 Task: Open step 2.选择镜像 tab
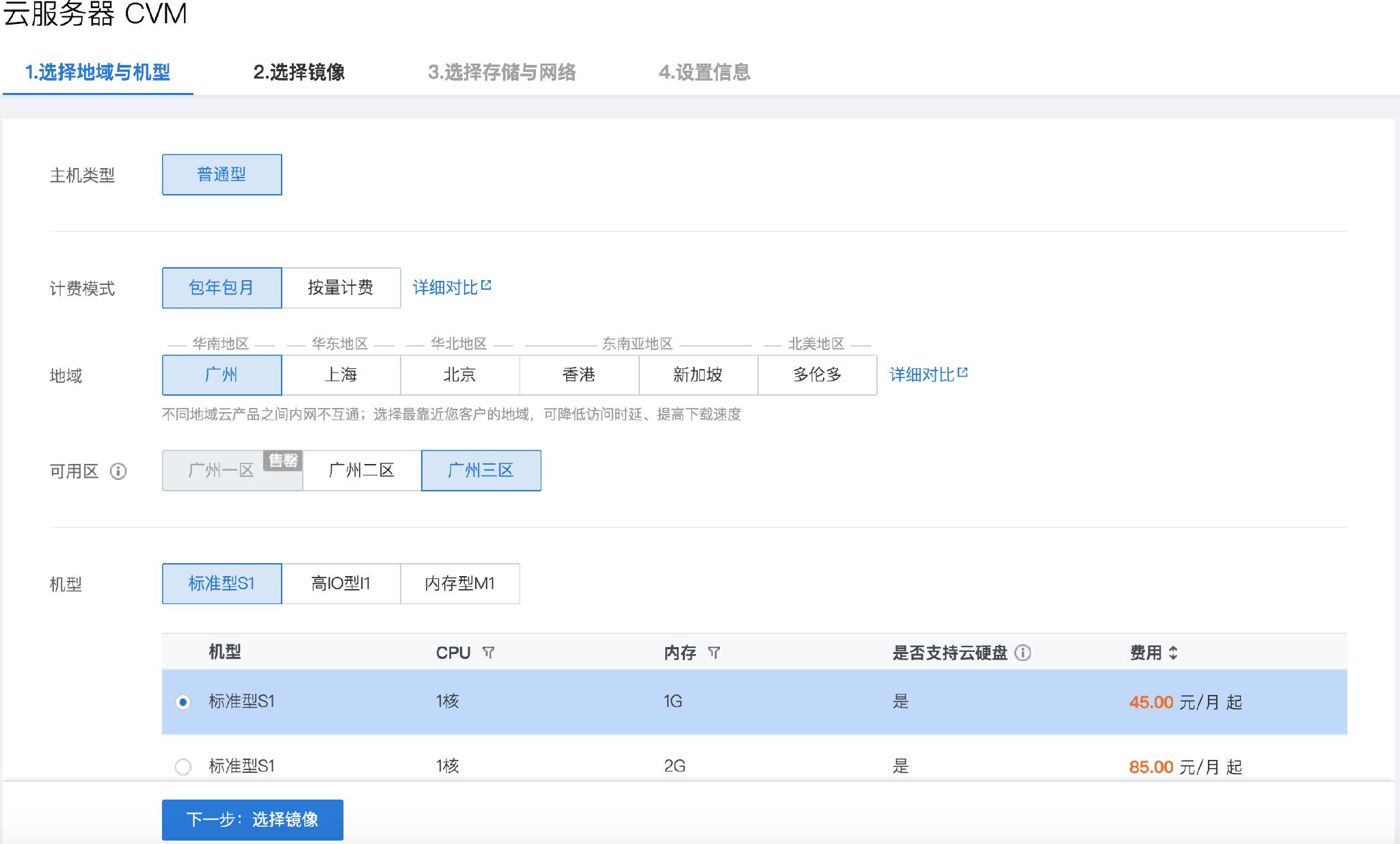click(x=299, y=72)
